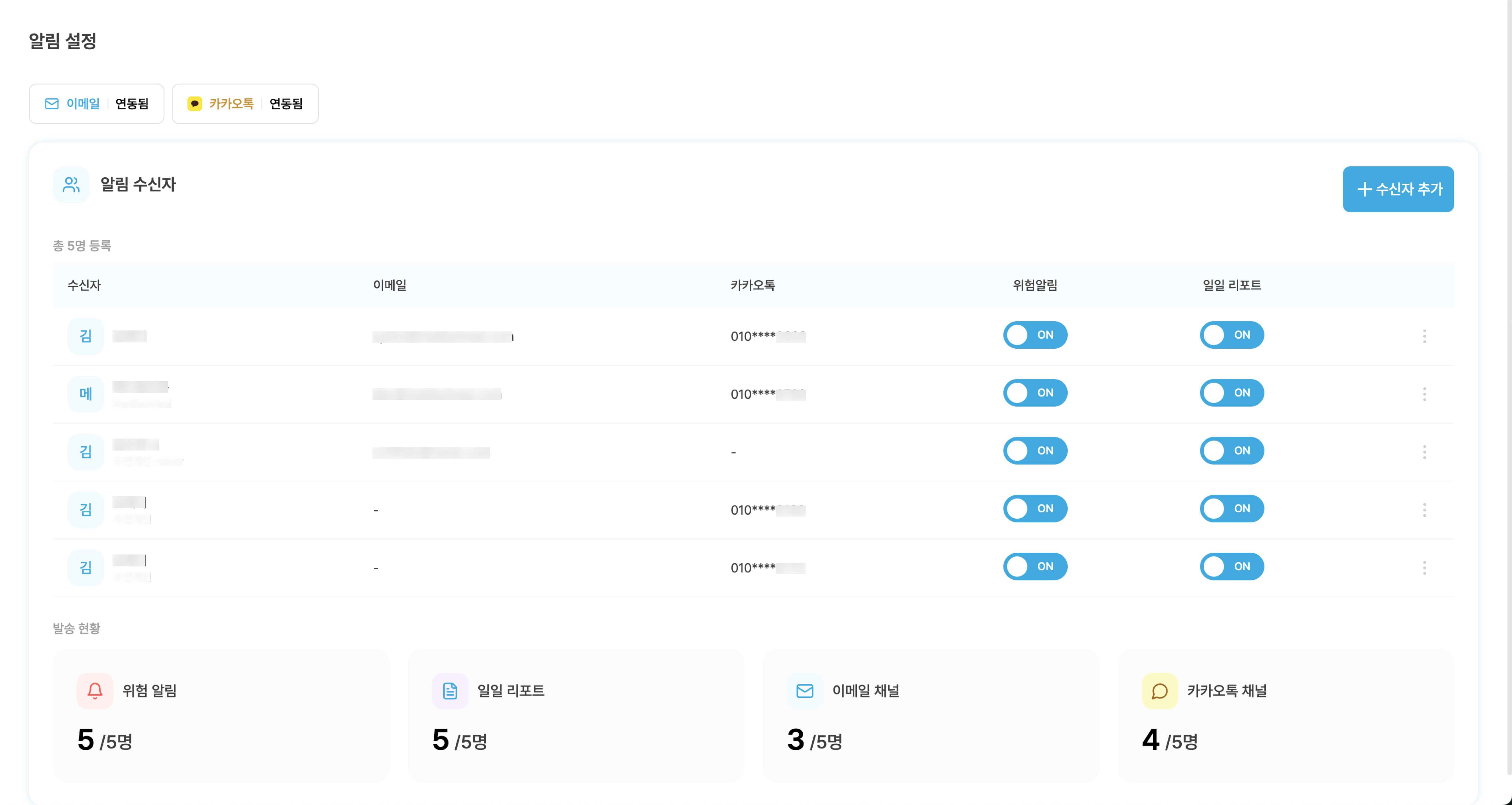Click the 김 avatar in the last recipient row

coord(86,568)
